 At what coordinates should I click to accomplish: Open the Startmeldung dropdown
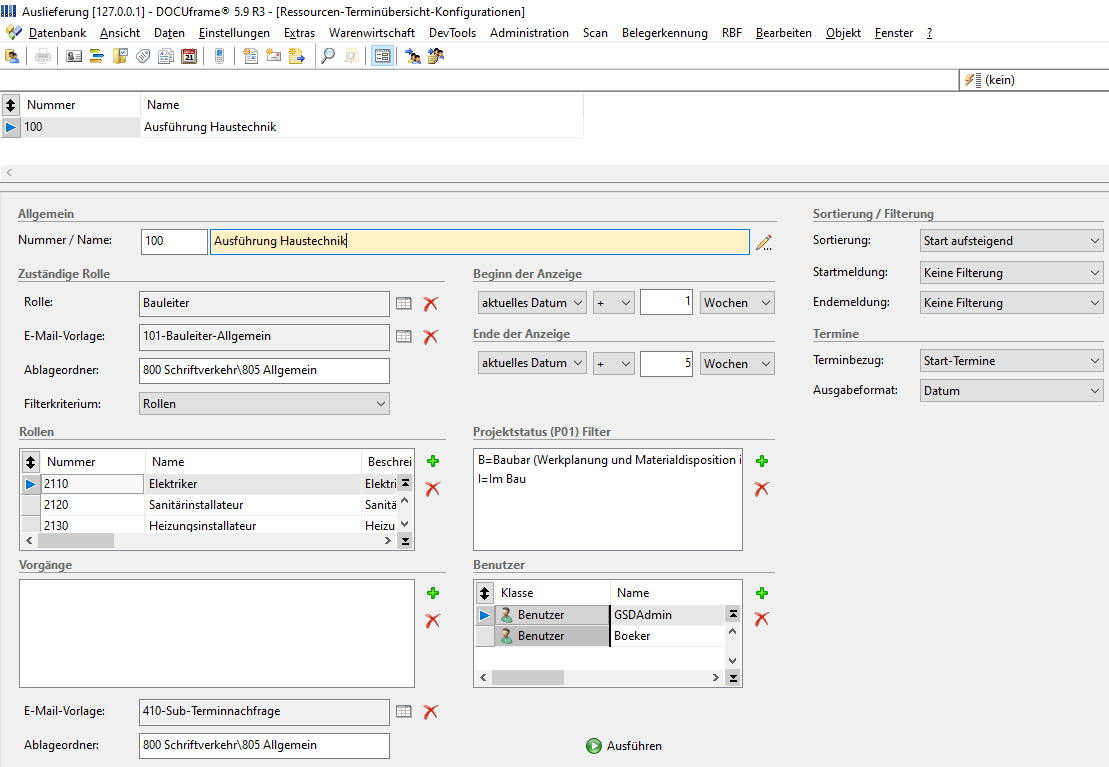tap(1011, 272)
